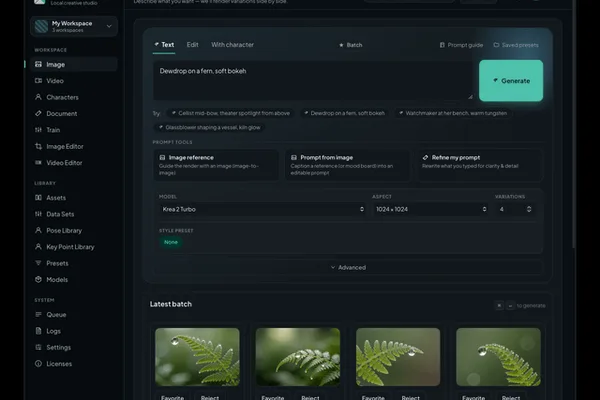The image size is (600, 400).
Task: Switch to the Text tab
Action: pyautogui.click(x=164, y=45)
